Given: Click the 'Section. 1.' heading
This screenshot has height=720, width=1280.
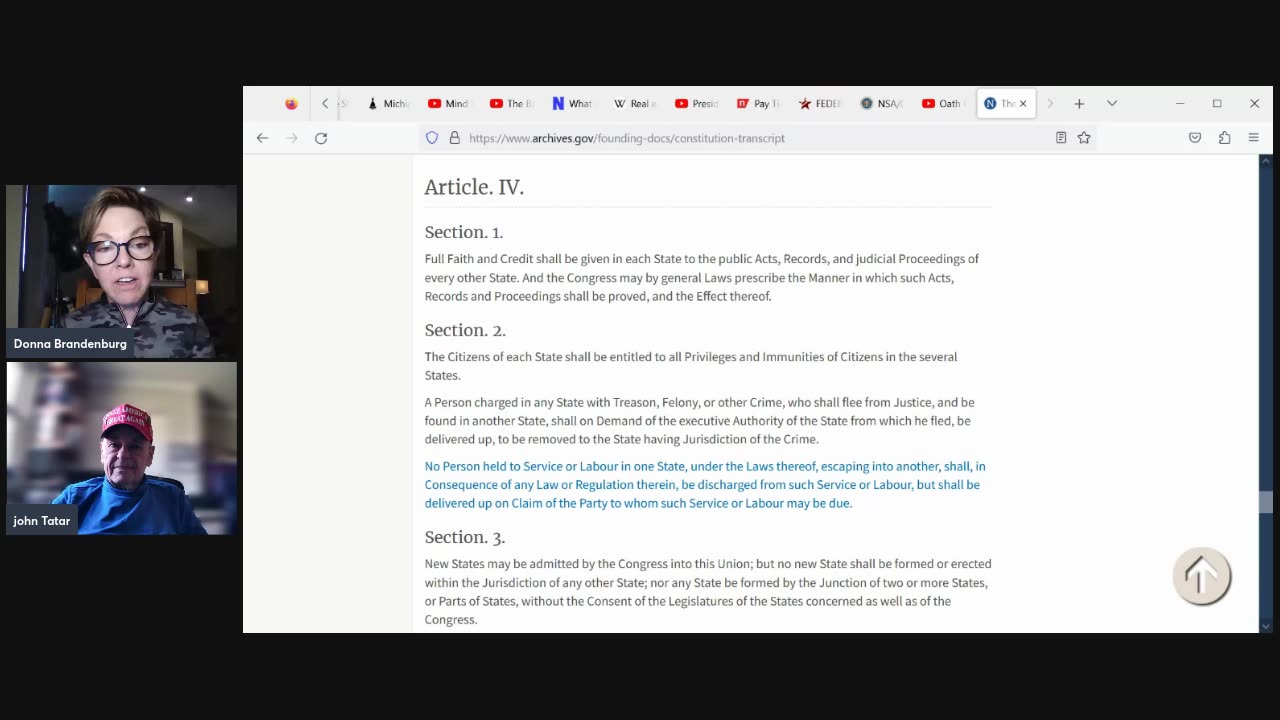Looking at the screenshot, I should point(464,232).
